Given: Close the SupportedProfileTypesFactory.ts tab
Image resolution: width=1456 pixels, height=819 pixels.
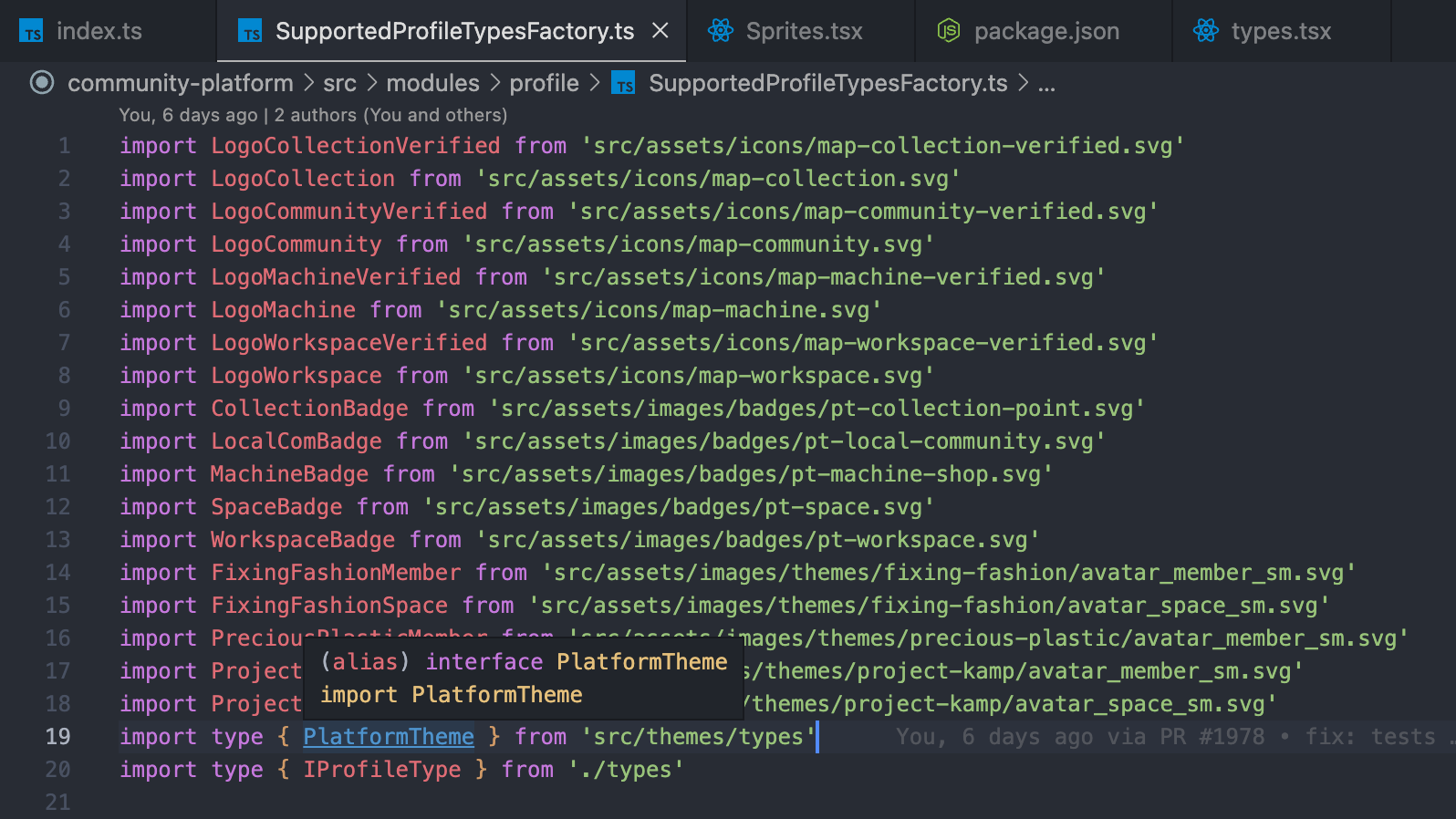Looking at the screenshot, I should click(660, 31).
